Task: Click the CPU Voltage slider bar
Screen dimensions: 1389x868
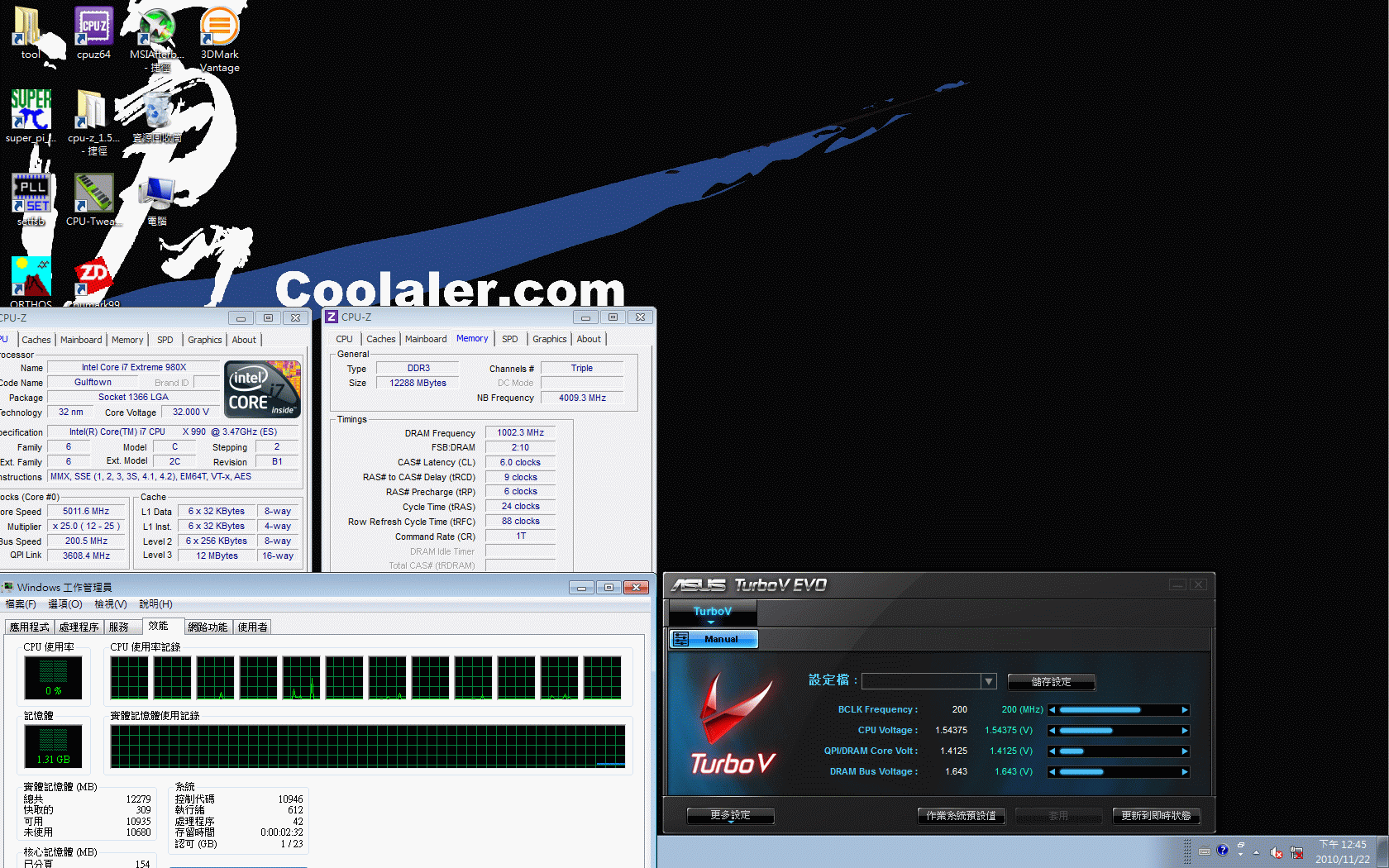Action: point(1119,731)
